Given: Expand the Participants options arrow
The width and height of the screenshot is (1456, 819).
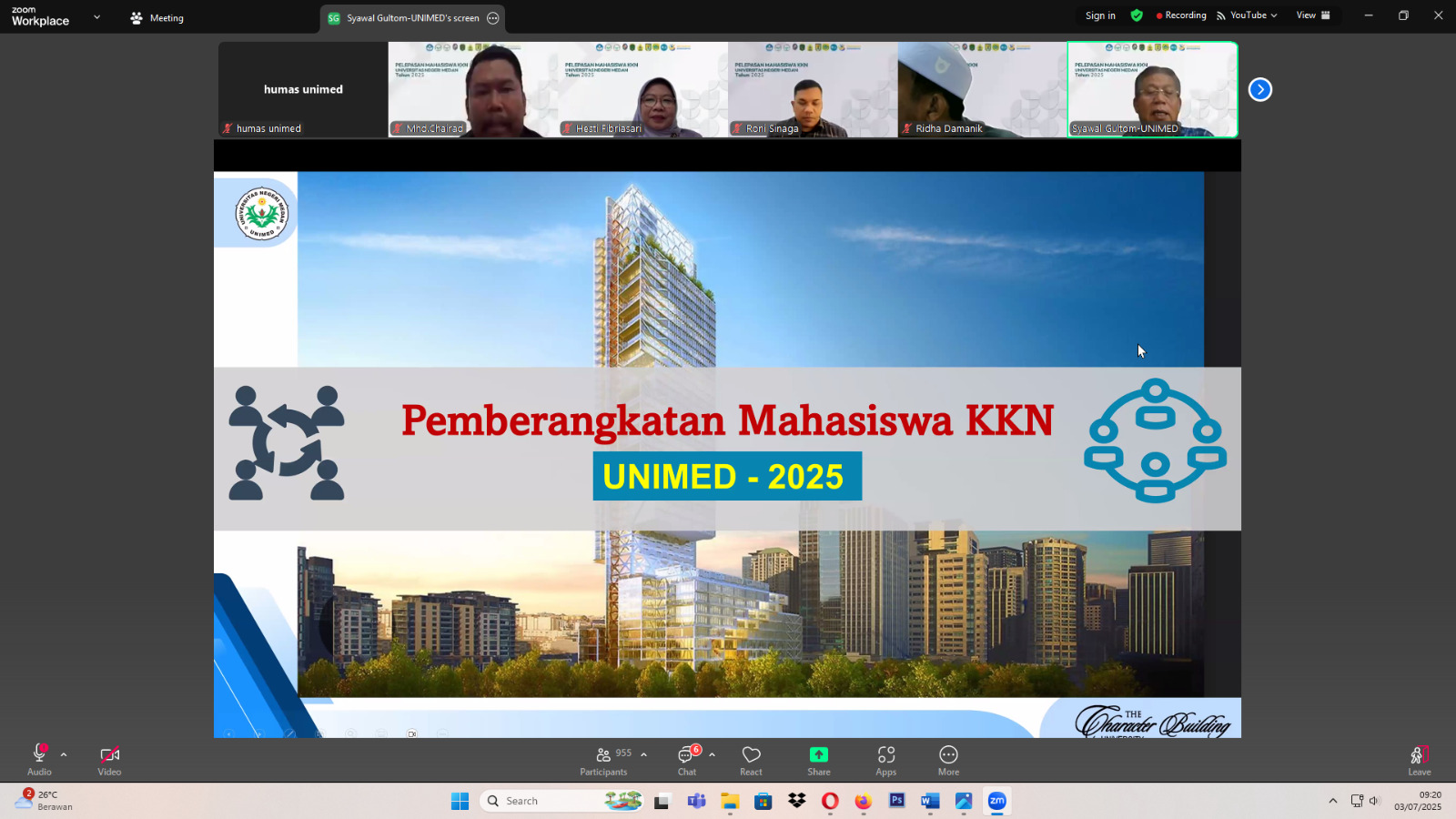Looking at the screenshot, I should pos(644,754).
